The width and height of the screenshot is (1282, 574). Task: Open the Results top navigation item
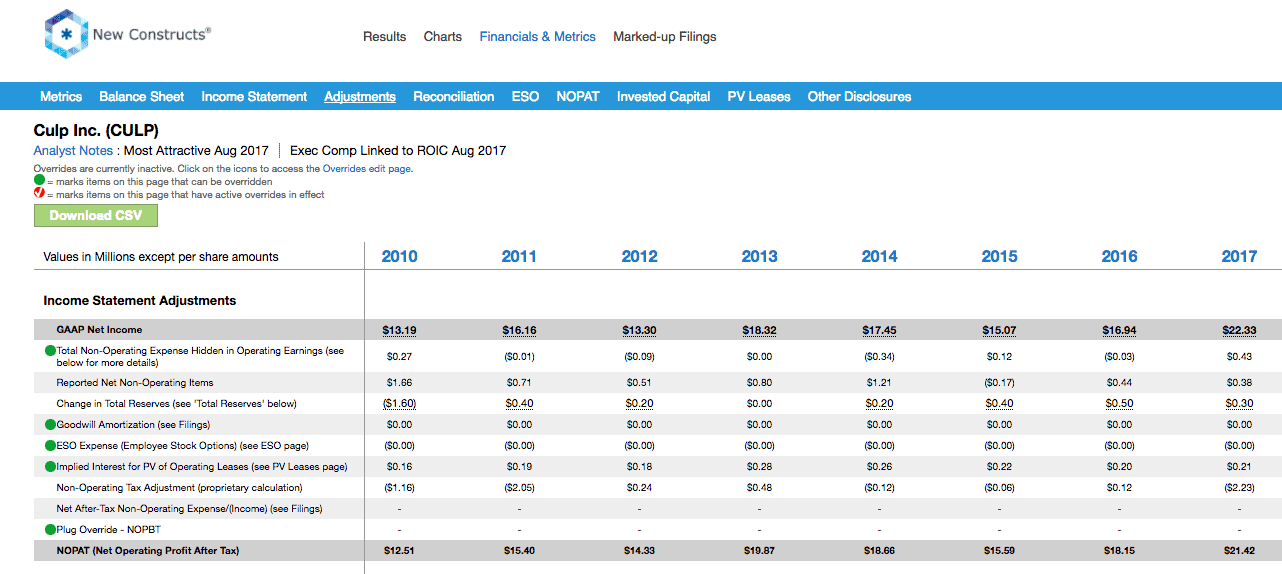[384, 37]
